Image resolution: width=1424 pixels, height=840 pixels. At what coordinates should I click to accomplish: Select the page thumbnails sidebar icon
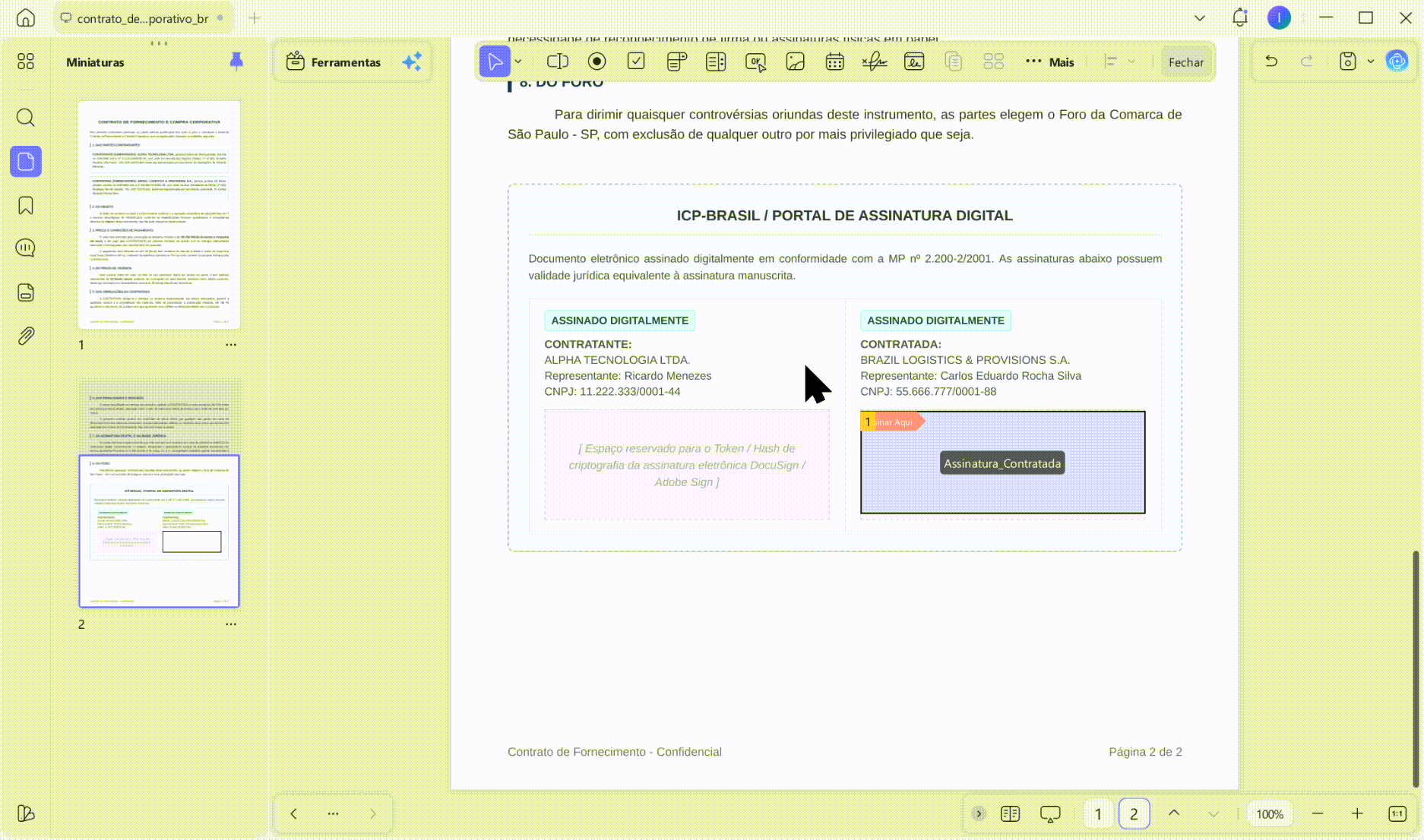[x=26, y=162]
